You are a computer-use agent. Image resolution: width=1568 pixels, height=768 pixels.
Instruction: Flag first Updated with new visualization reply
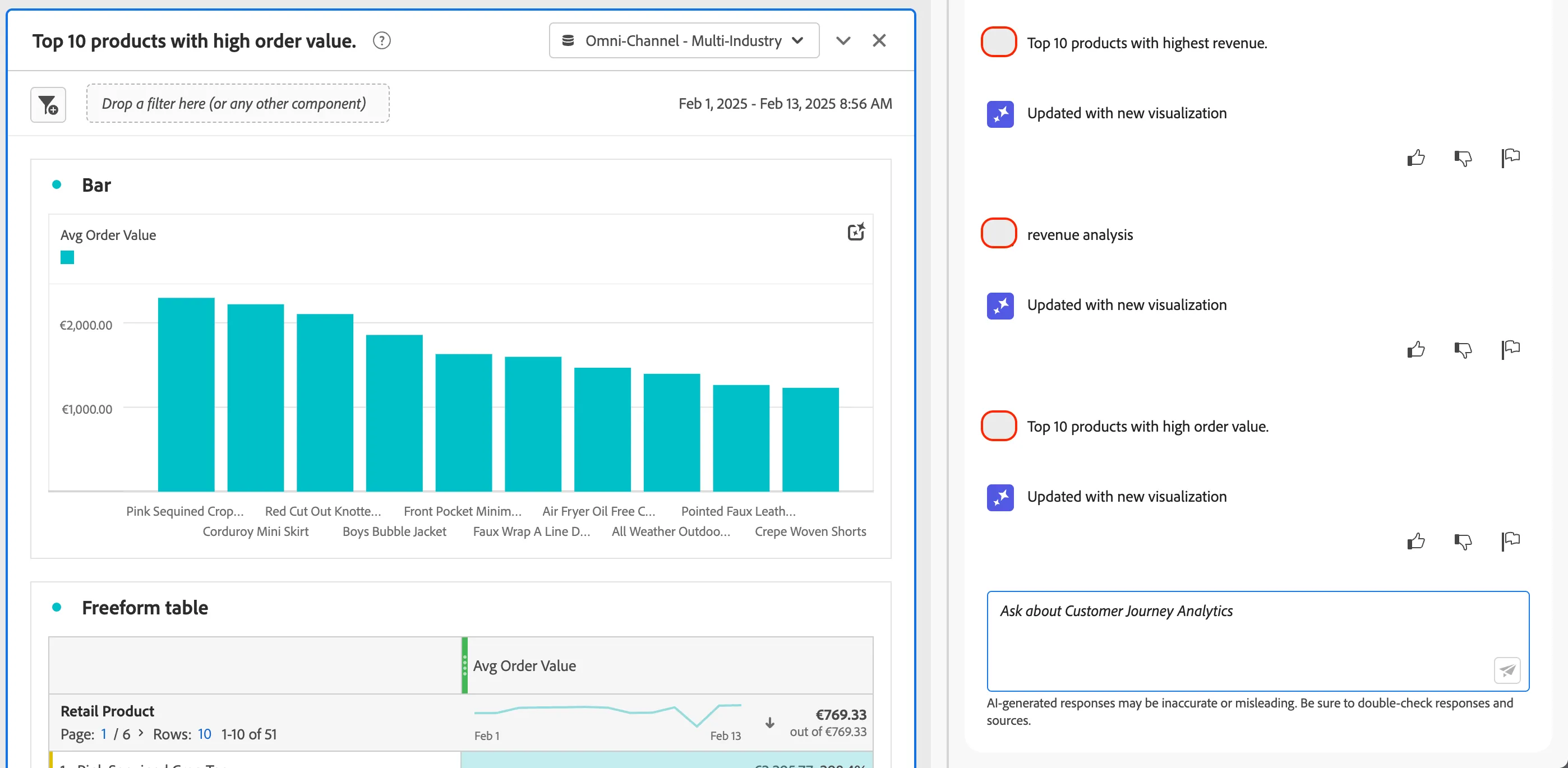1510,158
